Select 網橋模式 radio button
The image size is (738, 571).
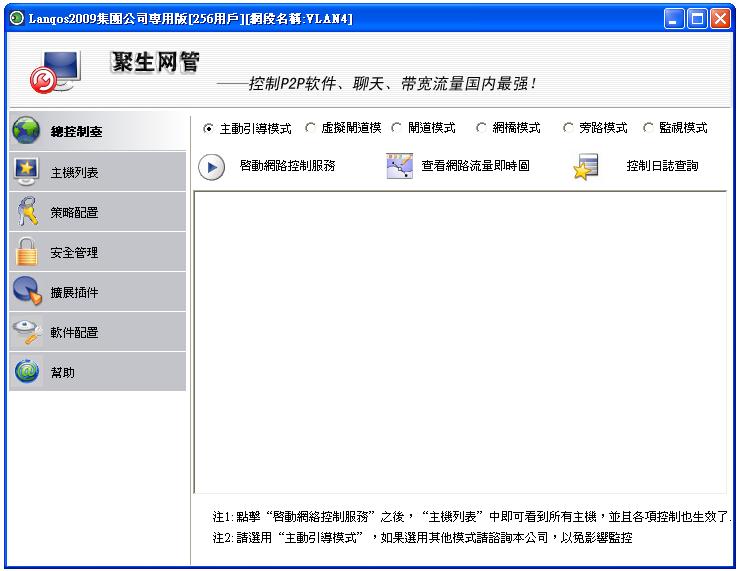coord(481,128)
